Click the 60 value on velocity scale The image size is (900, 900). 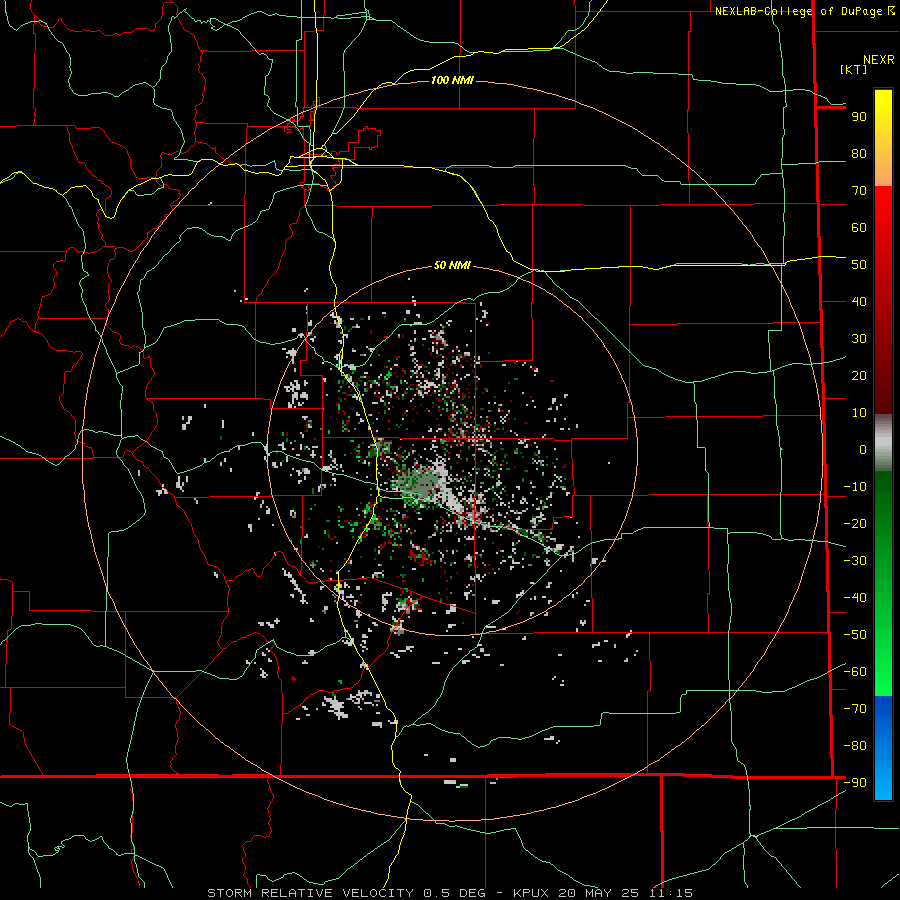pyautogui.click(x=859, y=228)
